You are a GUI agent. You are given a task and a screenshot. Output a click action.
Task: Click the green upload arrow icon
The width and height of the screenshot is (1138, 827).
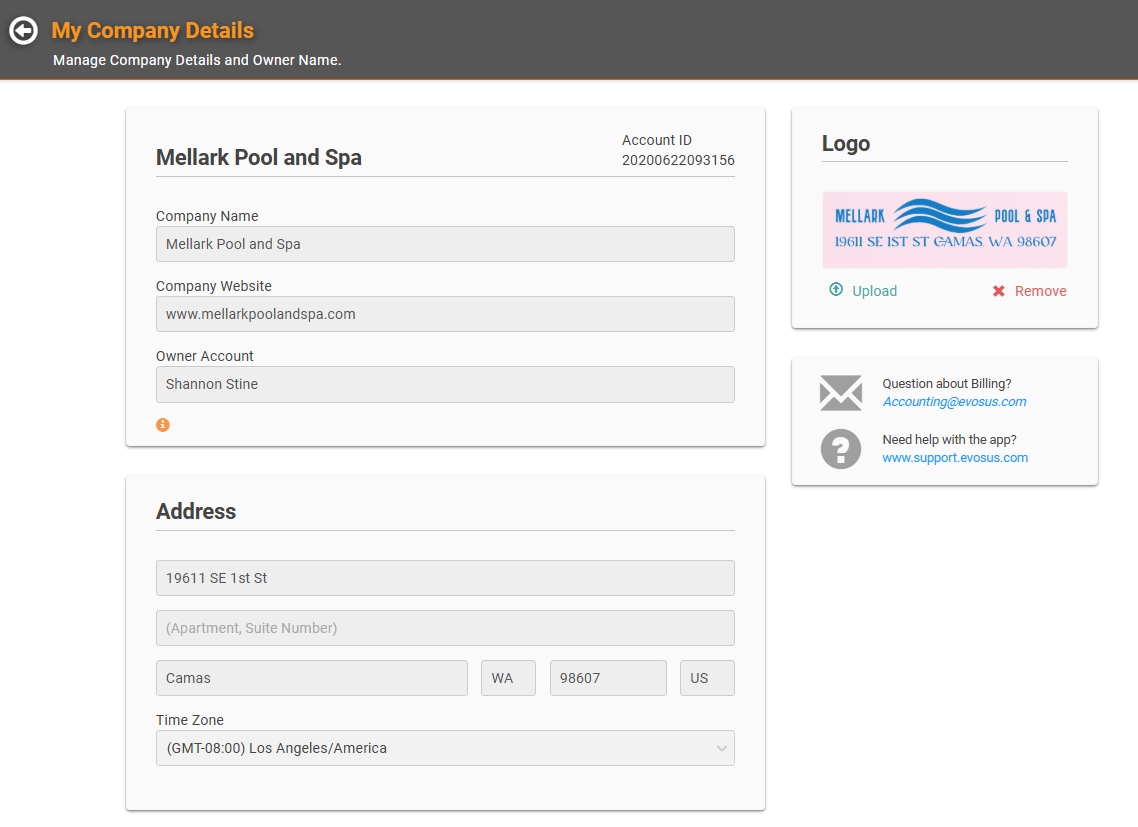tap(836, 290)
